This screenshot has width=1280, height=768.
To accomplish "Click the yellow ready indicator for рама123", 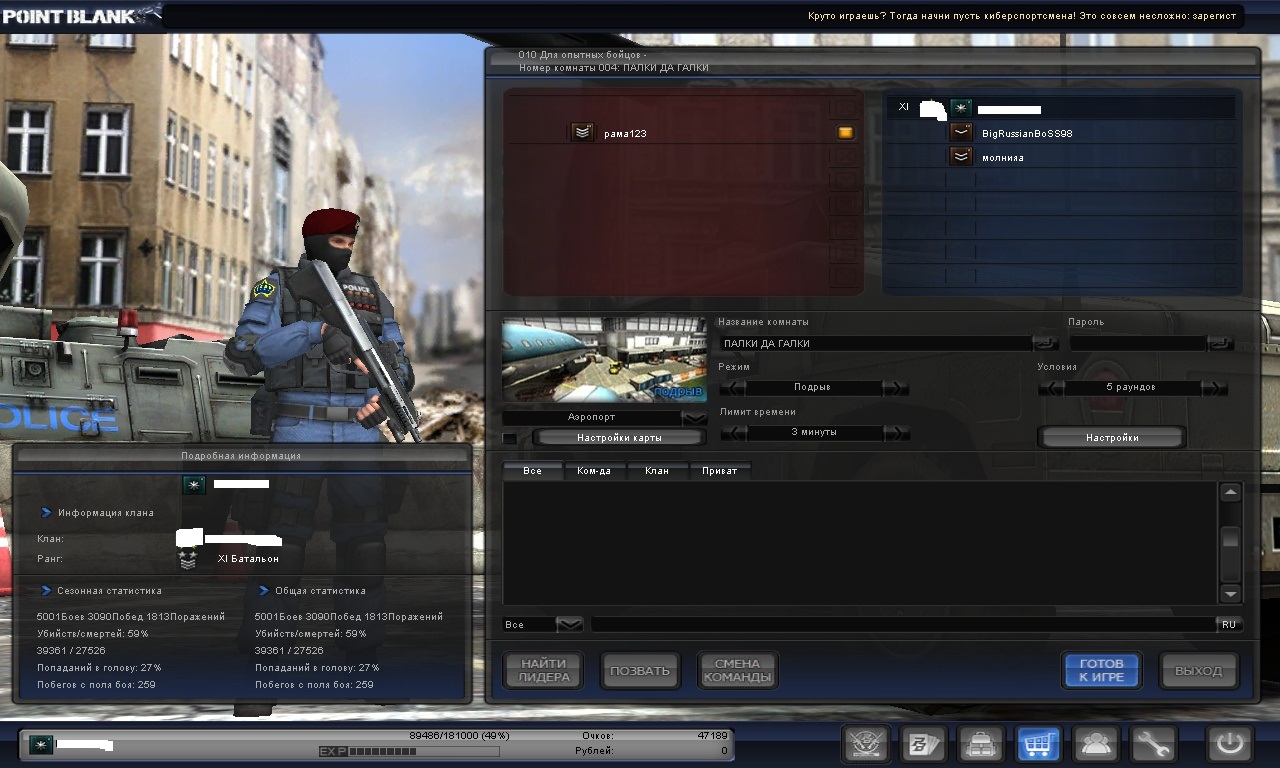I will click(x=846, y=132).
